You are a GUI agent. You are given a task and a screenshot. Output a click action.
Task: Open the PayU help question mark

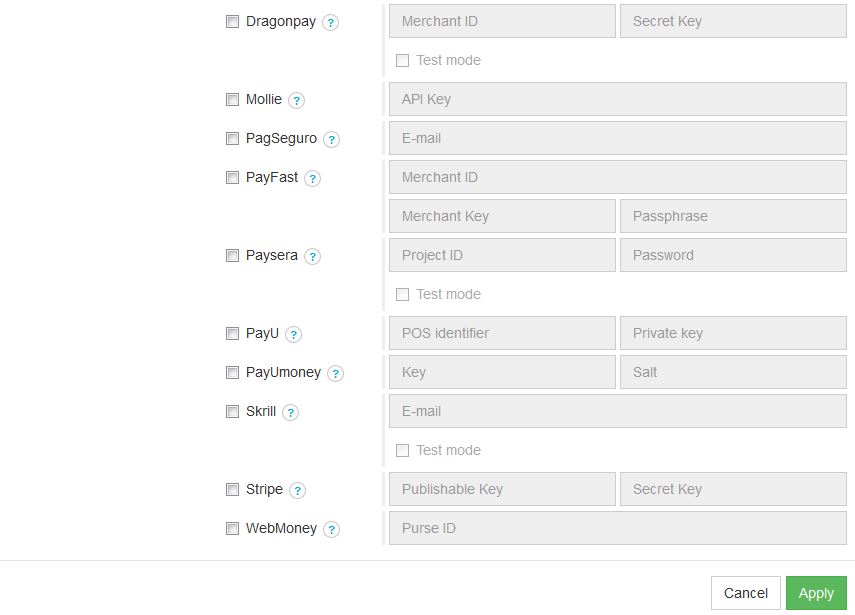coord(294,334)
